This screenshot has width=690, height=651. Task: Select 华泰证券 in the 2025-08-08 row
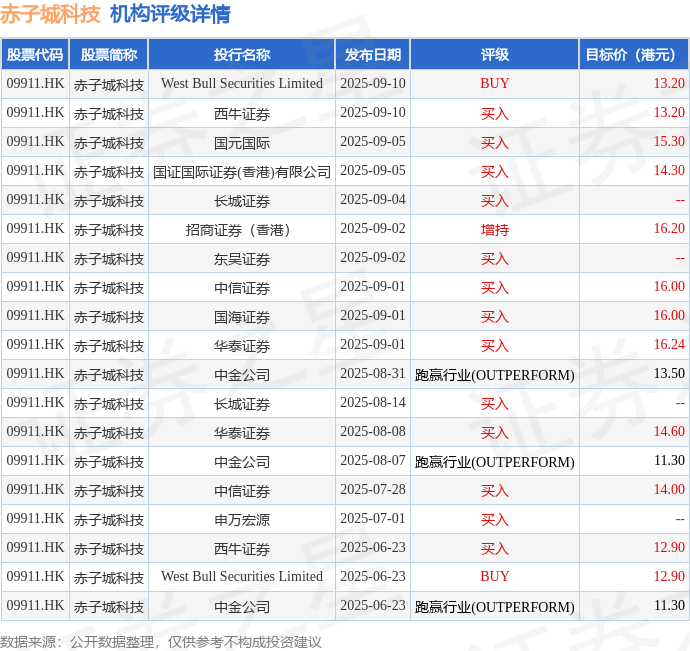click(x=242, y=433)
